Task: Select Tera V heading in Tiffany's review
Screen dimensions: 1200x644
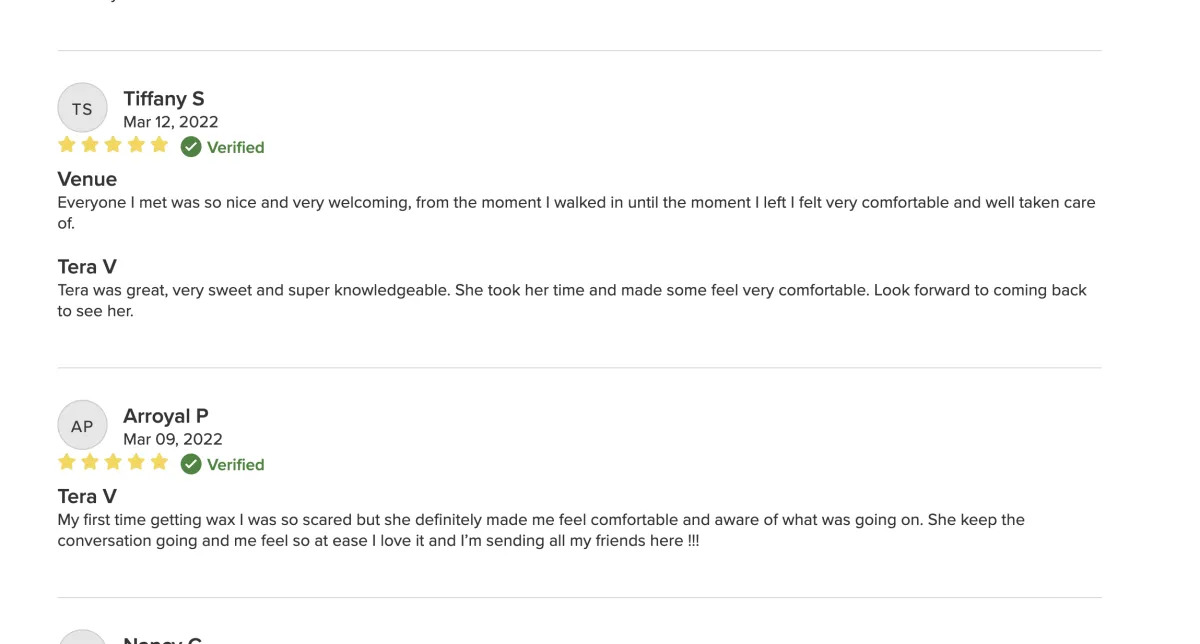Action: pyautogui.click(x=87, y=266)
